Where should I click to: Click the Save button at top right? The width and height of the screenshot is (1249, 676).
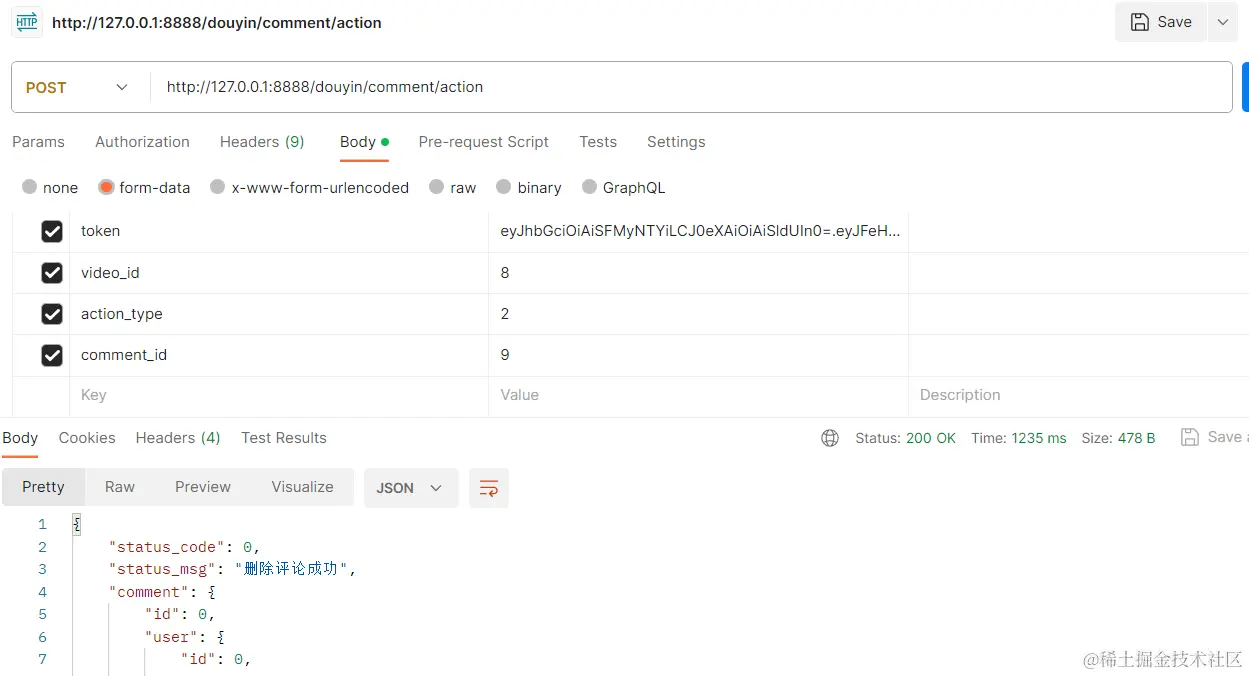tap(1161, 22)
